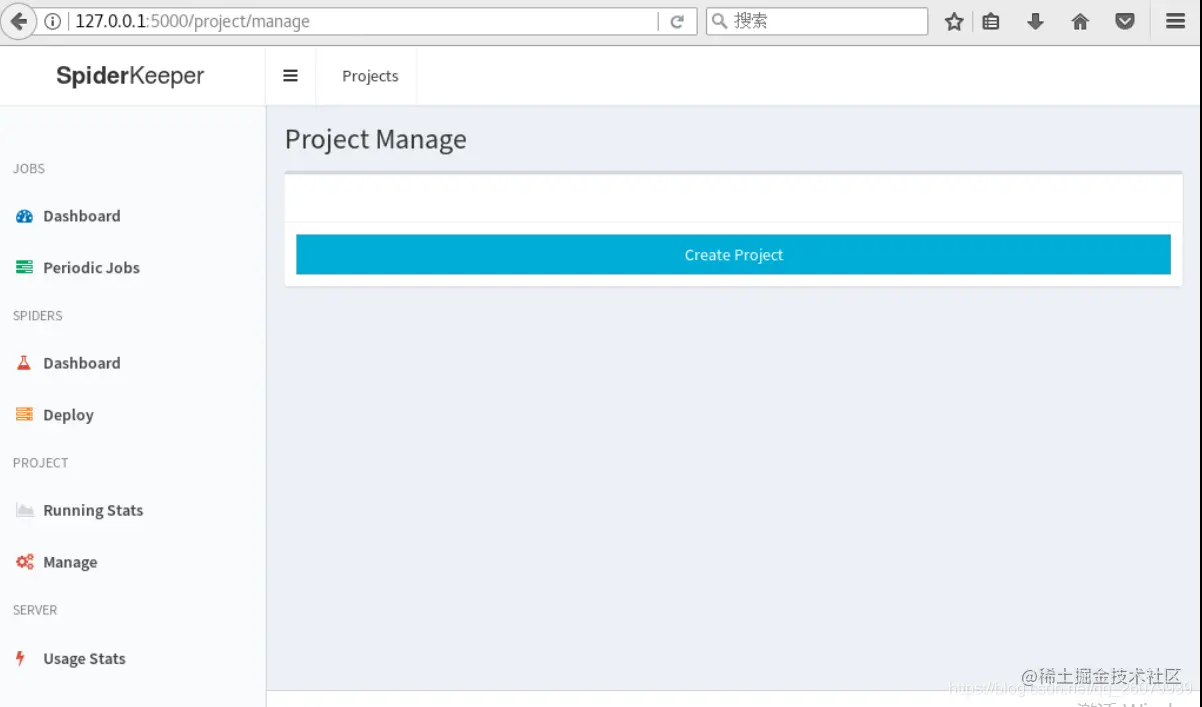Toggle sidebar with the hamburger icon
1202x707 pixels.
290,76
